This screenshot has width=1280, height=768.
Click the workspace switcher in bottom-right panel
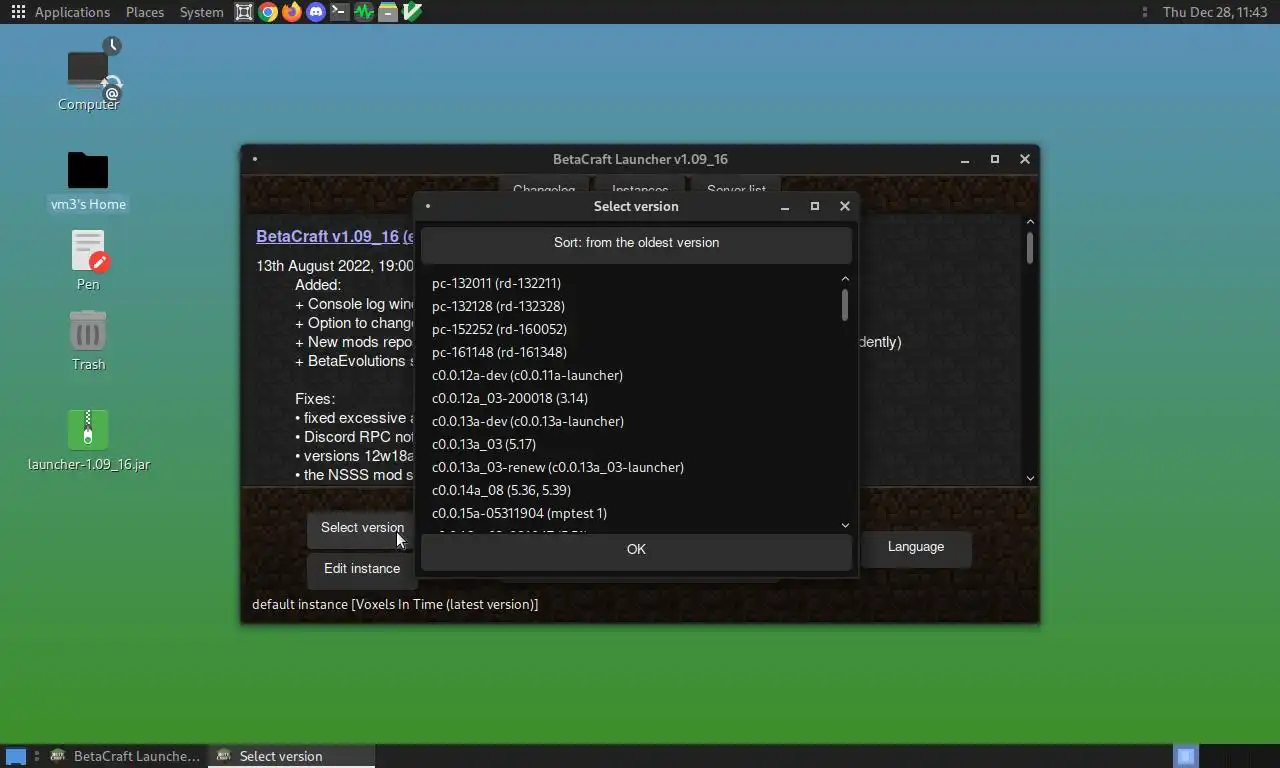1186,756
